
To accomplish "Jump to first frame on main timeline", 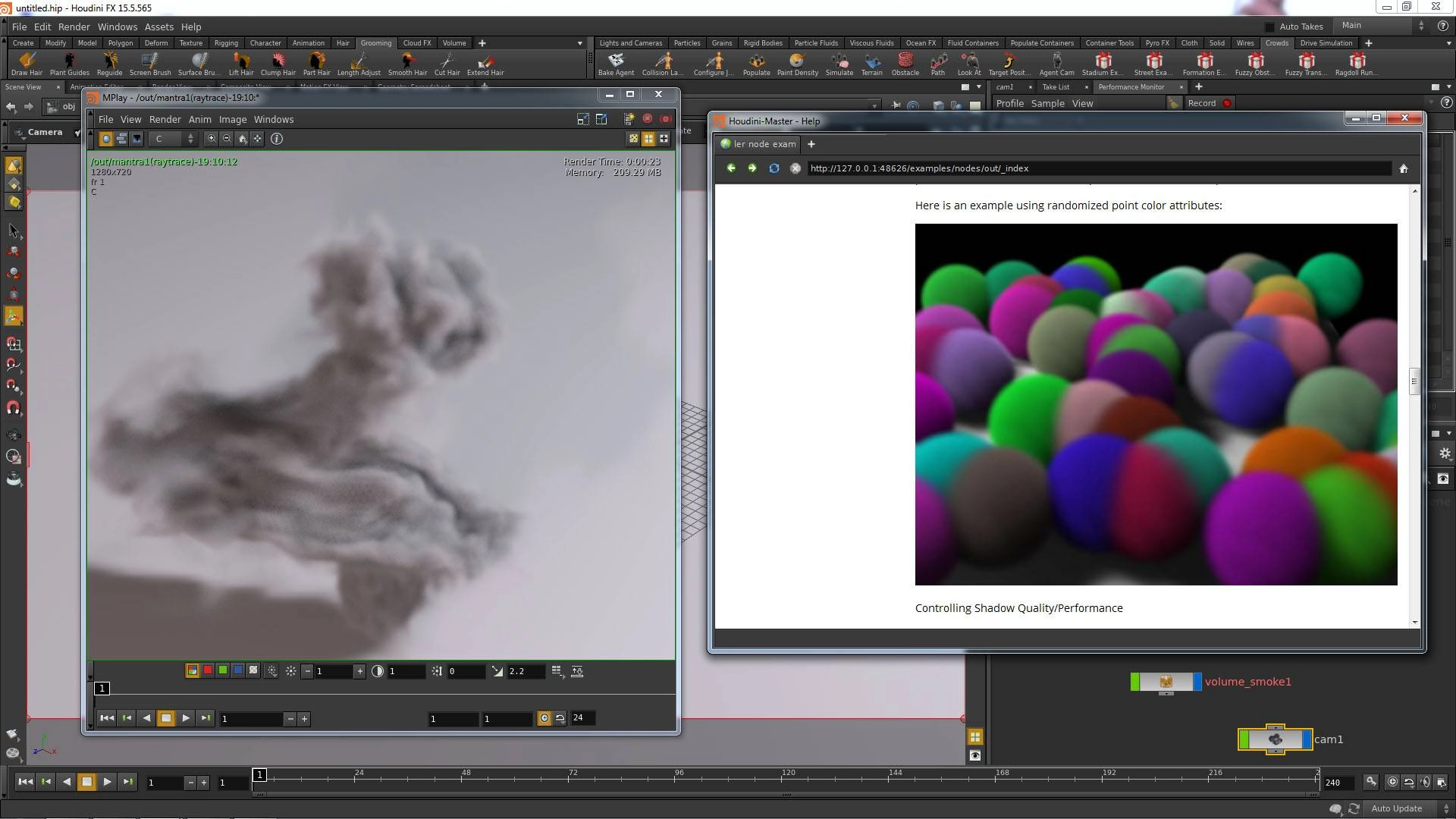I will pos(25,782).
